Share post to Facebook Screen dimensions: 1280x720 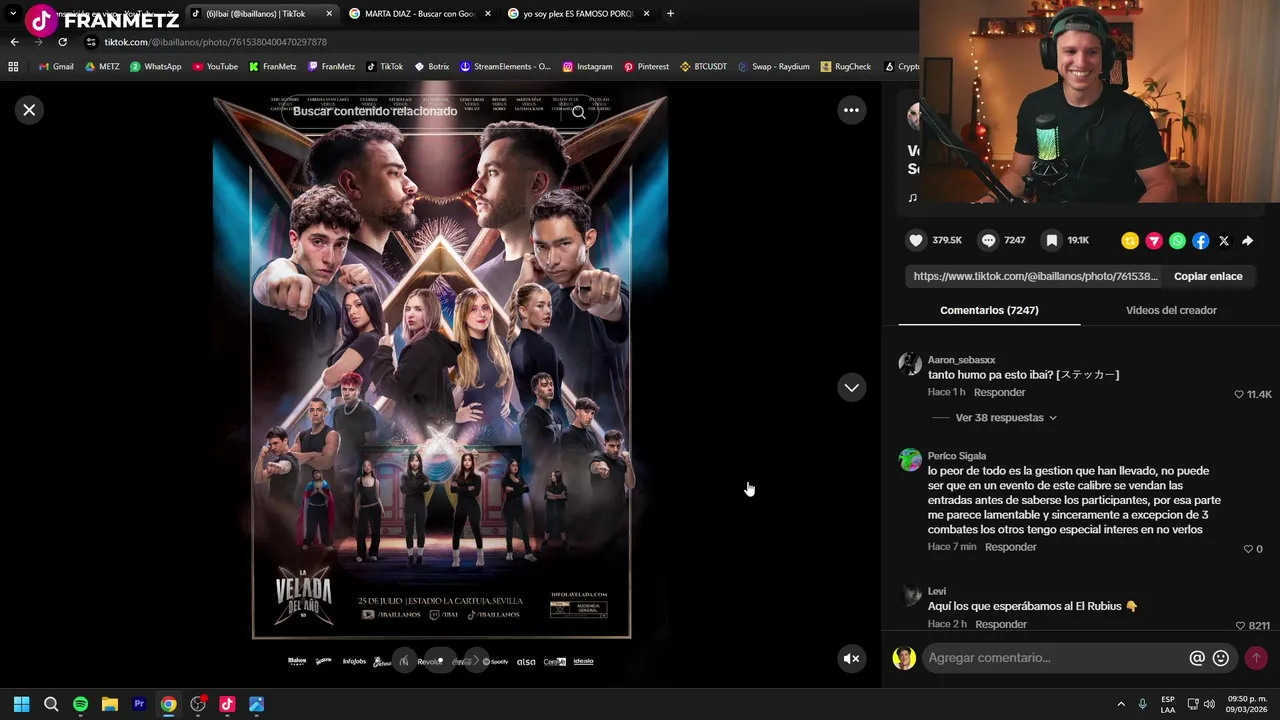click(1200, 241)
